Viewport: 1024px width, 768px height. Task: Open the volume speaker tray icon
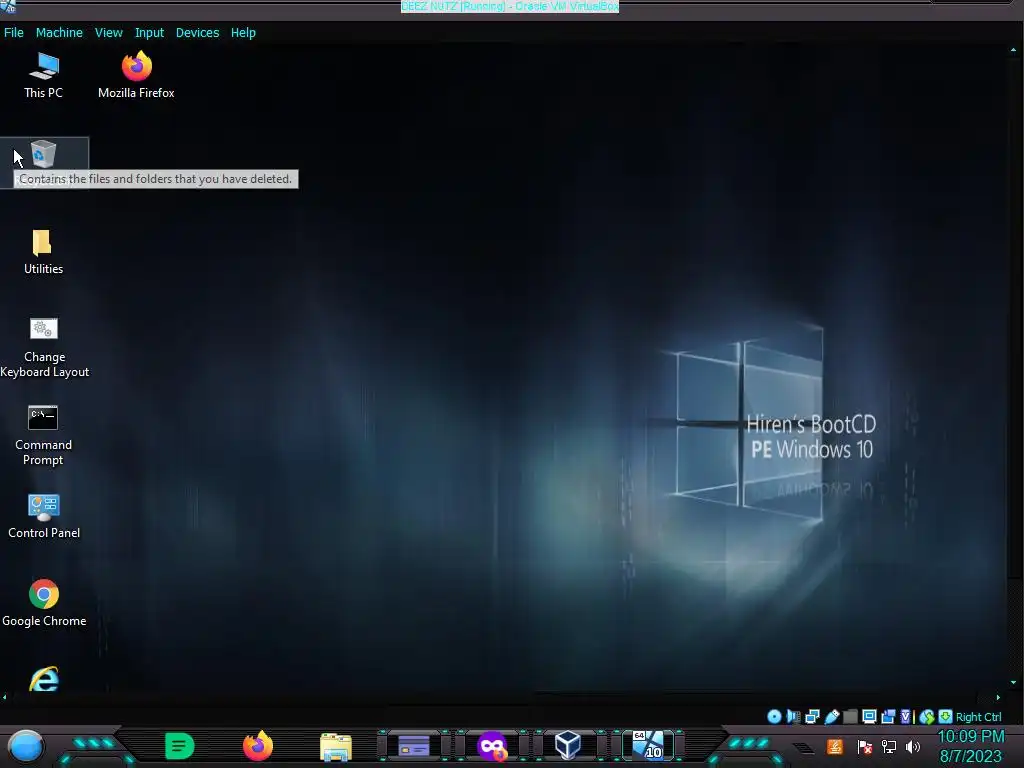pyautogui.click(x=913, y=746)
